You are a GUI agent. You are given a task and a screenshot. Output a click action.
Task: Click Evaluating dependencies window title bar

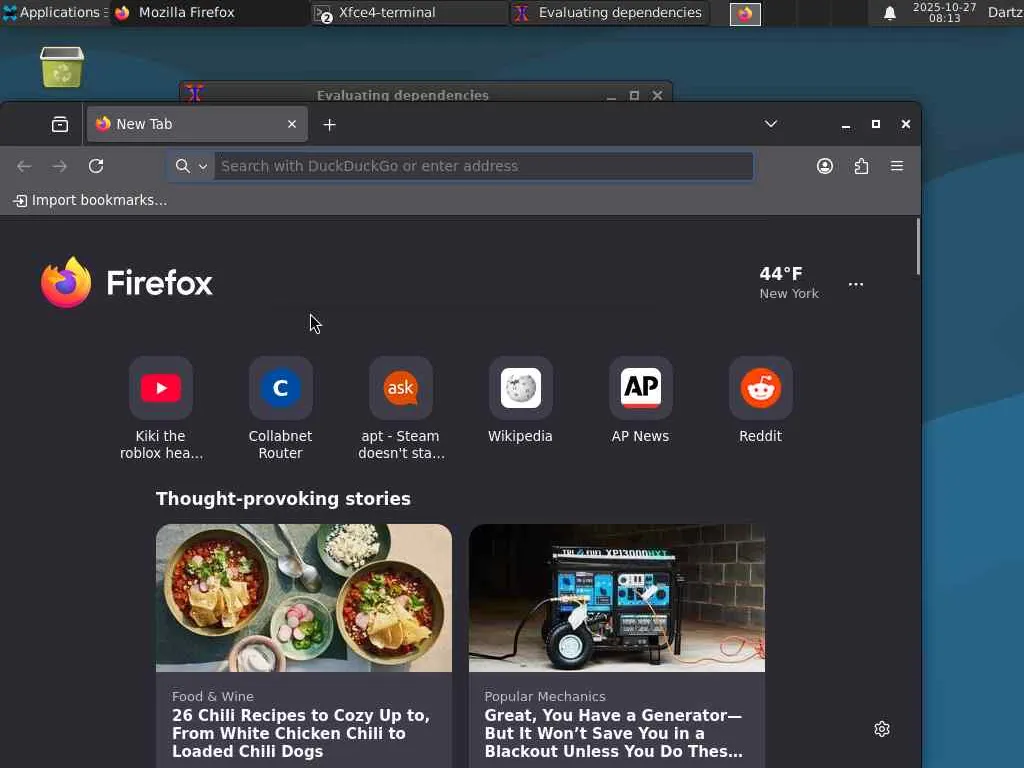click(403, 94)
